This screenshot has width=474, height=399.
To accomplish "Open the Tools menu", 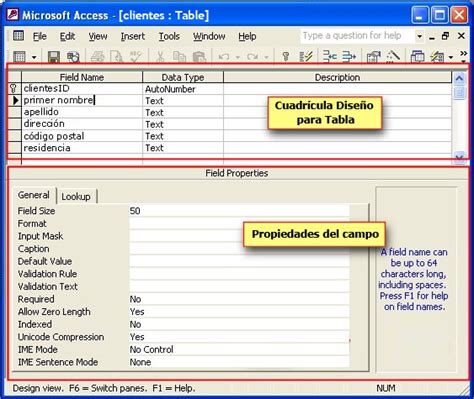I will point(169,36).
